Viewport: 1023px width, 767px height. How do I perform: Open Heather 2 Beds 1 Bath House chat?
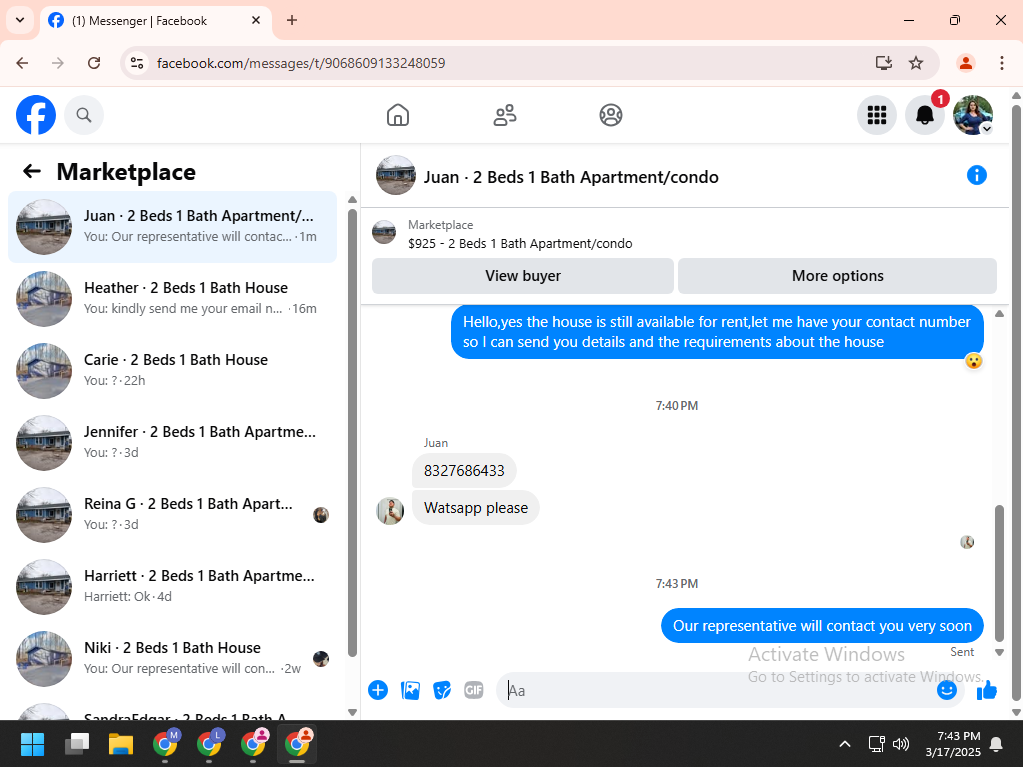pyautogui.click(x=172, y=299)
